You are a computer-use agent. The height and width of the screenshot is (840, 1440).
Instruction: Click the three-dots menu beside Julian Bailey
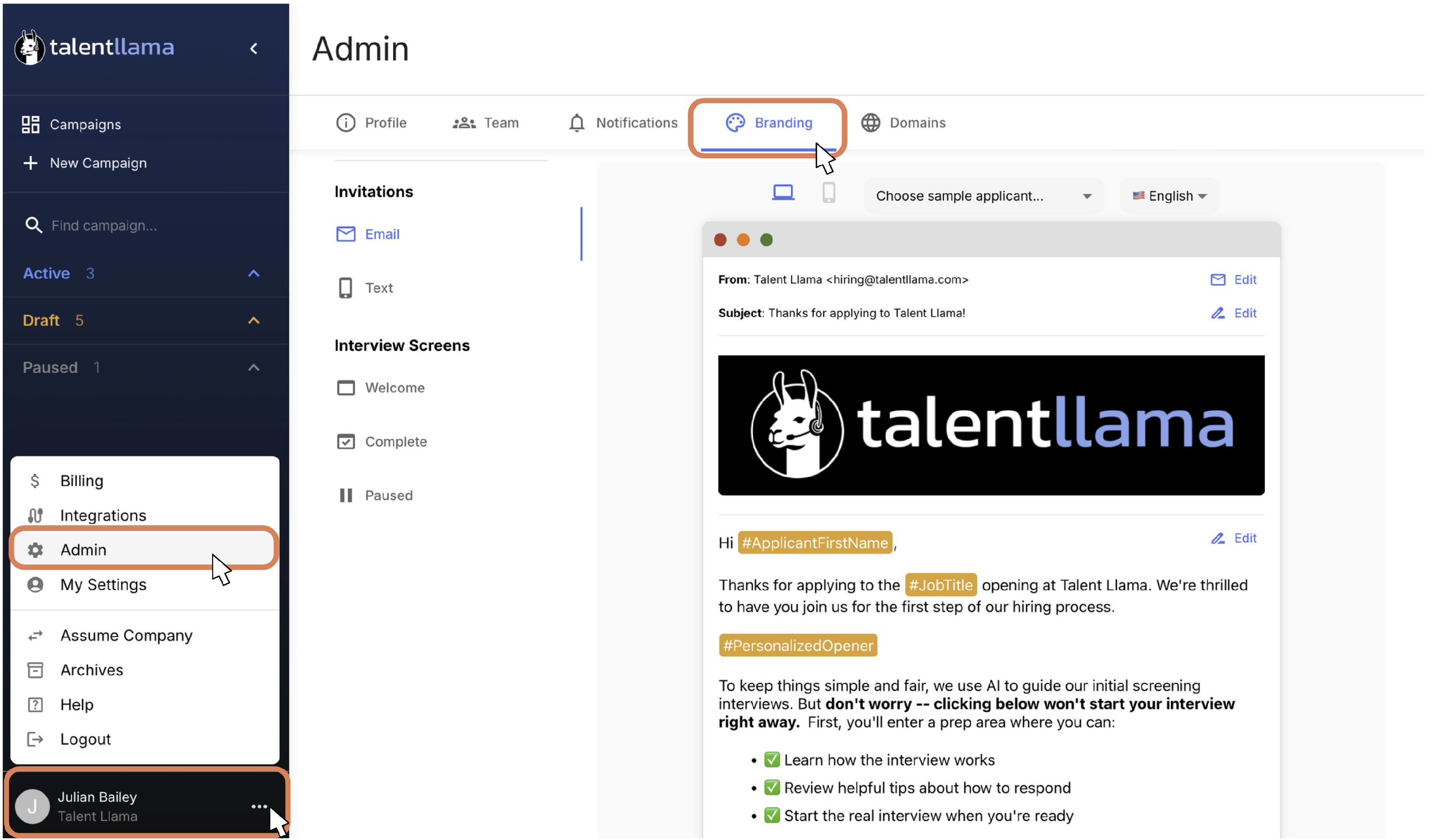[259, 806]
